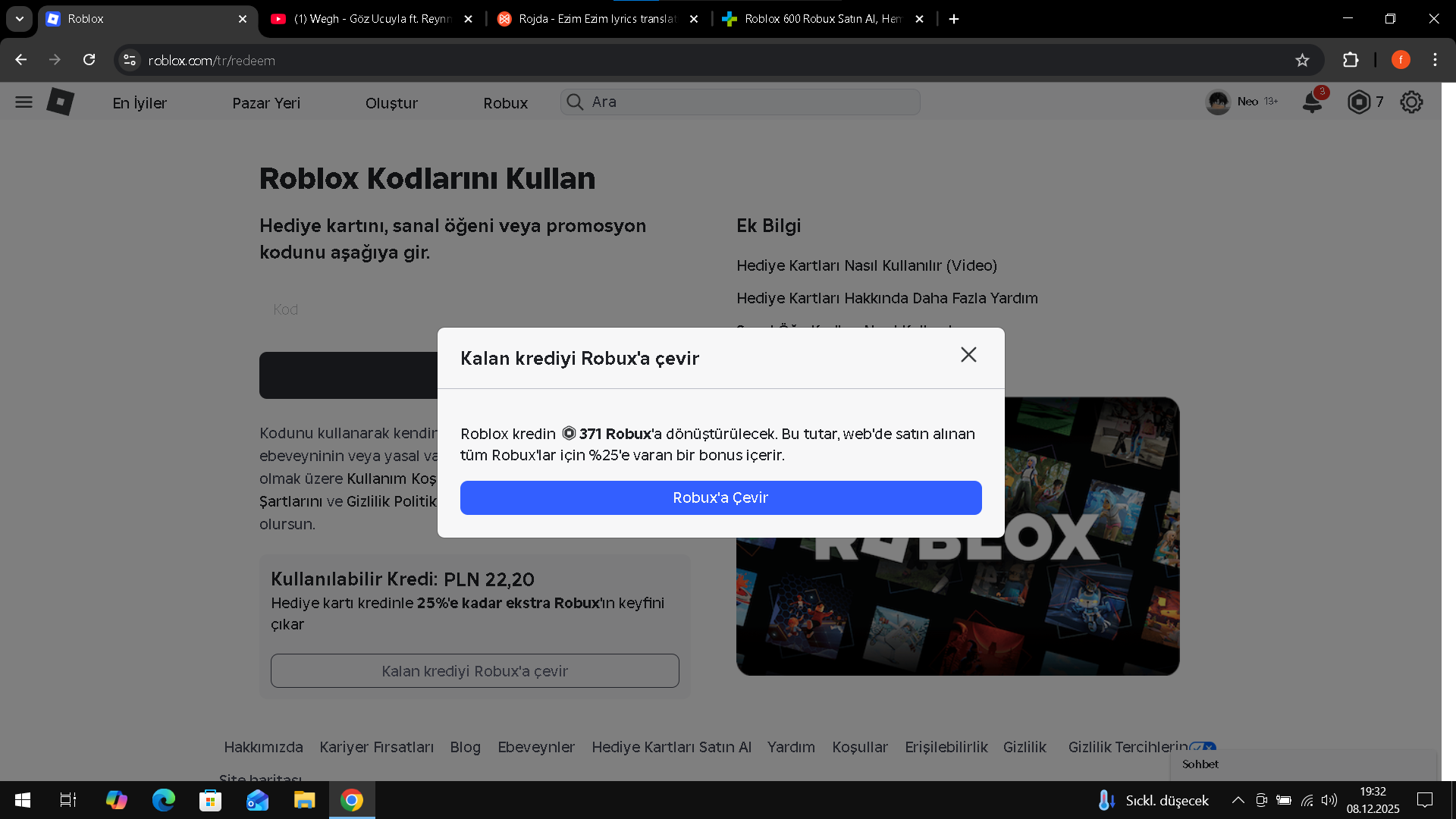Focus the Ara search field
The image size is (1456, 819).
(x=740, y=102)
